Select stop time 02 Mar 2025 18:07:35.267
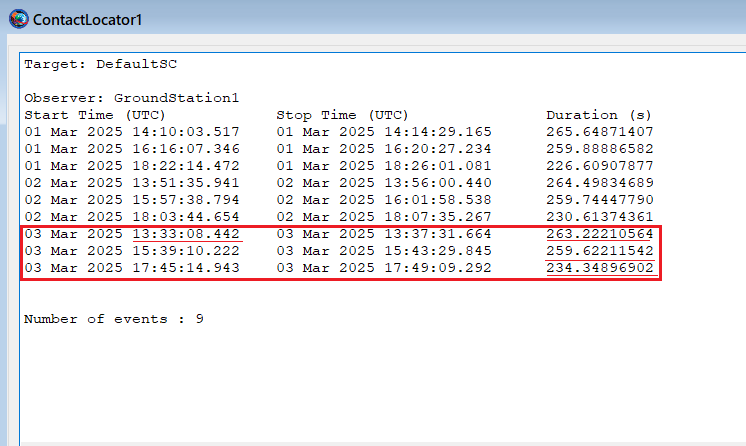746x446 pixels. pyautogui.click(x=384, y=217)
